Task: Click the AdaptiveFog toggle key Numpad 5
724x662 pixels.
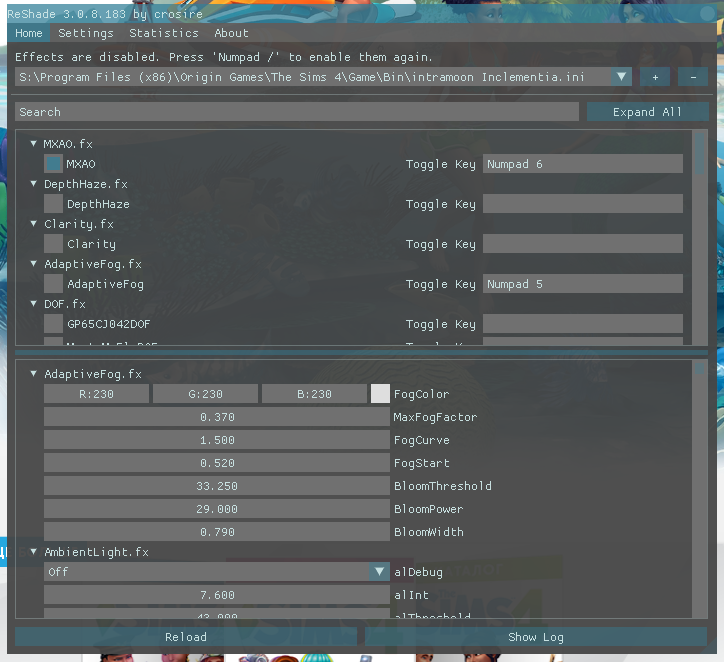Action: tap(583, 283)
